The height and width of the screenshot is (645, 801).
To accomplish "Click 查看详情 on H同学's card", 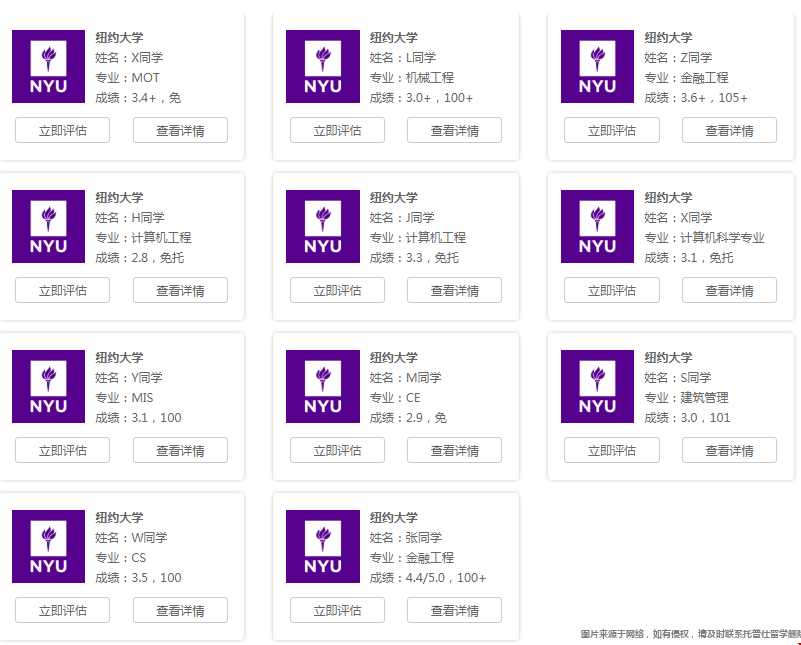I will point(180,290).
